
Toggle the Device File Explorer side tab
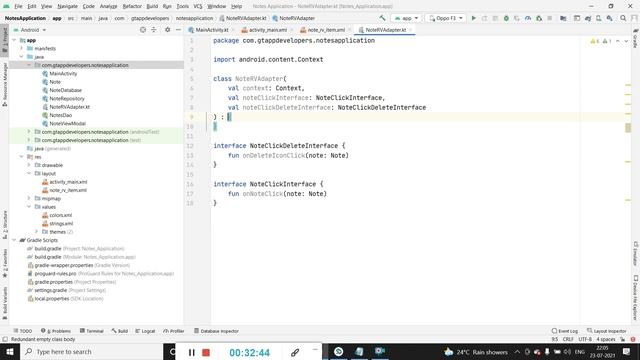pos(636,298)
